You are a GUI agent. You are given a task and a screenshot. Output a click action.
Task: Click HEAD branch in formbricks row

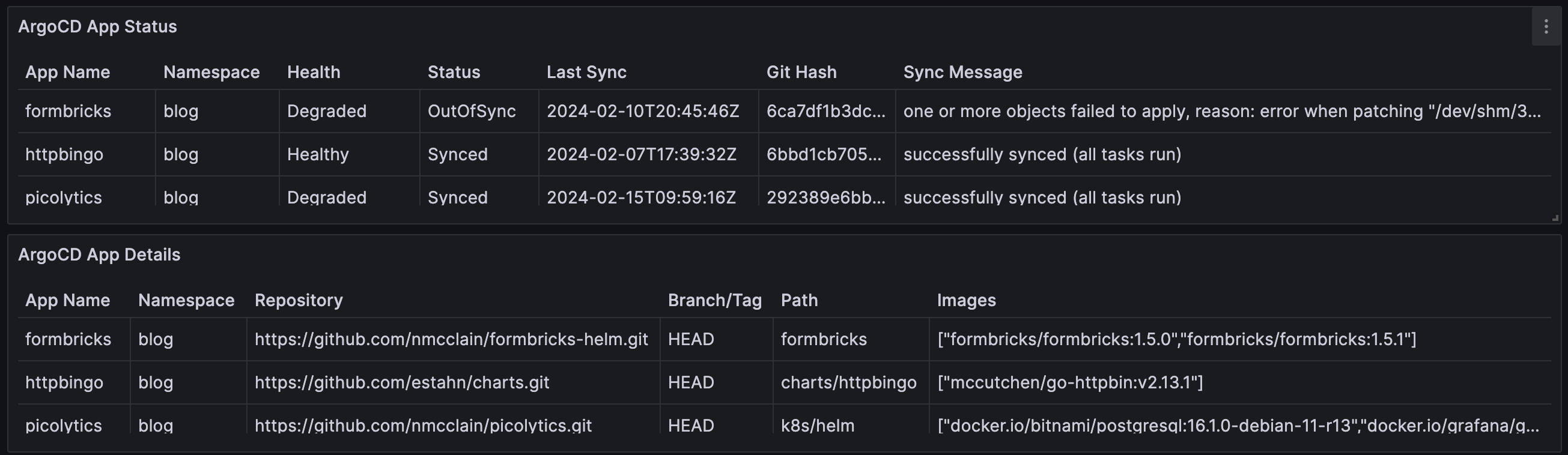(x=691, y=339)
